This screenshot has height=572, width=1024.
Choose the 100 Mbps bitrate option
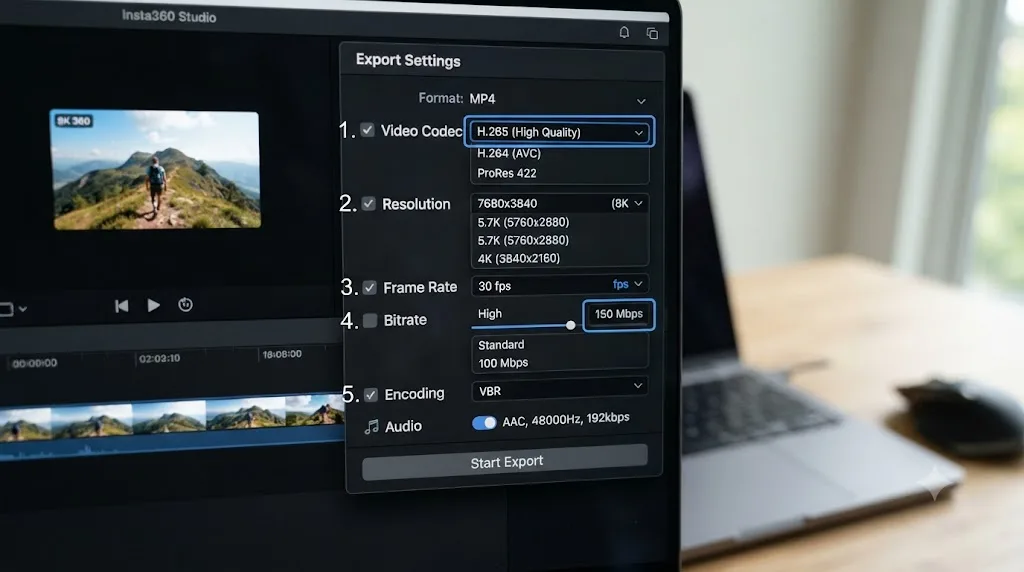503,363
